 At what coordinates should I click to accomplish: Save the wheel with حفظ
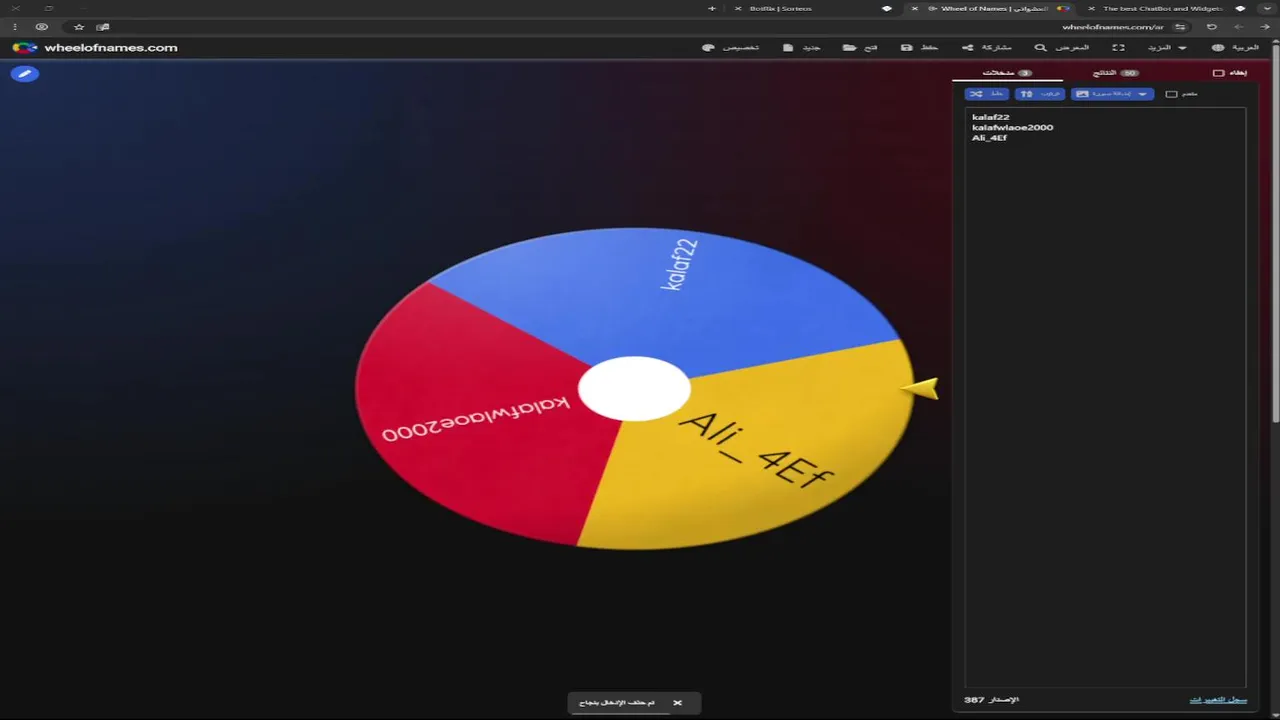tap(919, 47)
